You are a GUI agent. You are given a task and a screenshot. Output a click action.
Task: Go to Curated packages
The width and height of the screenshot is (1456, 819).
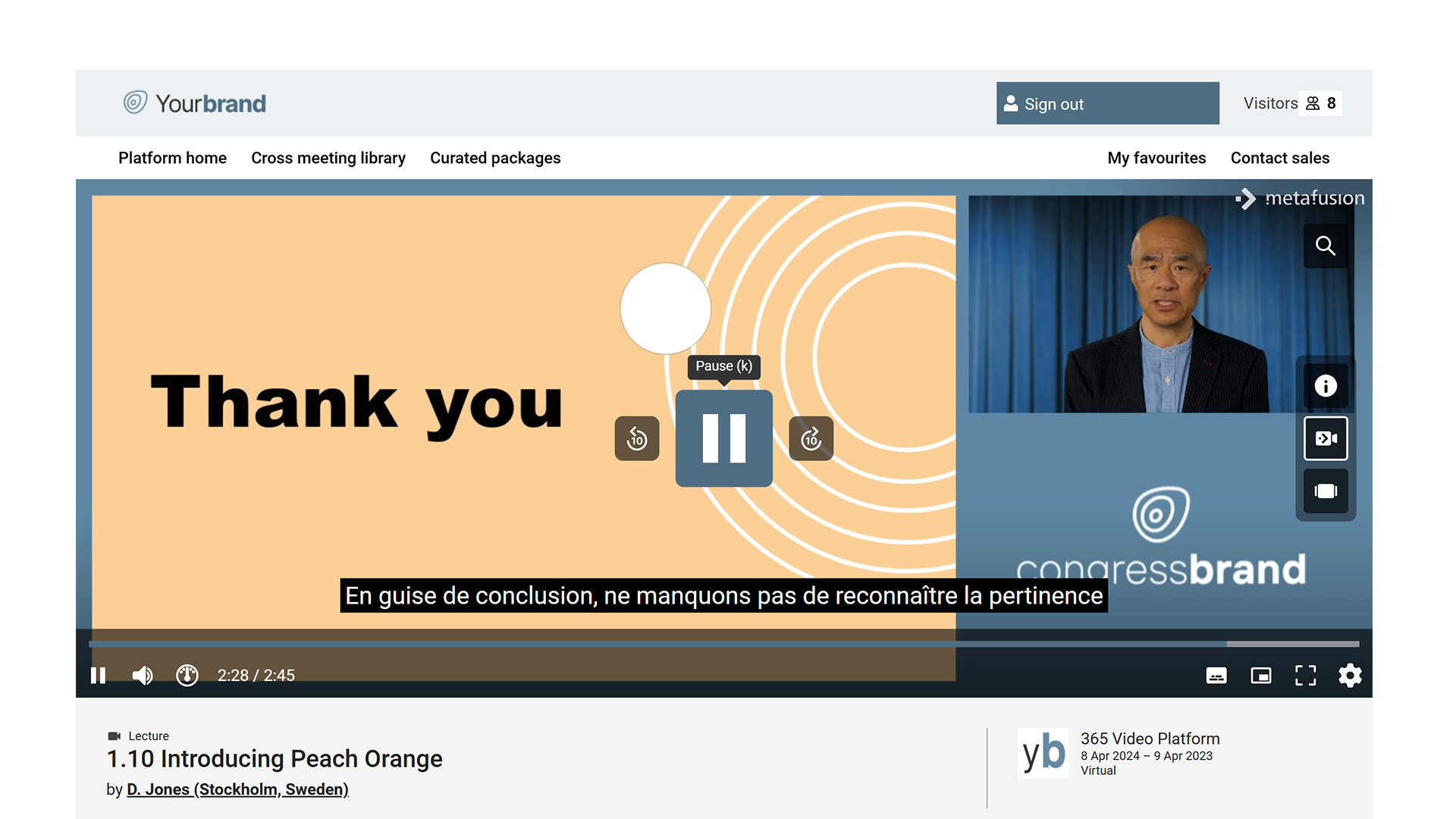pyautogui.click(x=495, y=158)
